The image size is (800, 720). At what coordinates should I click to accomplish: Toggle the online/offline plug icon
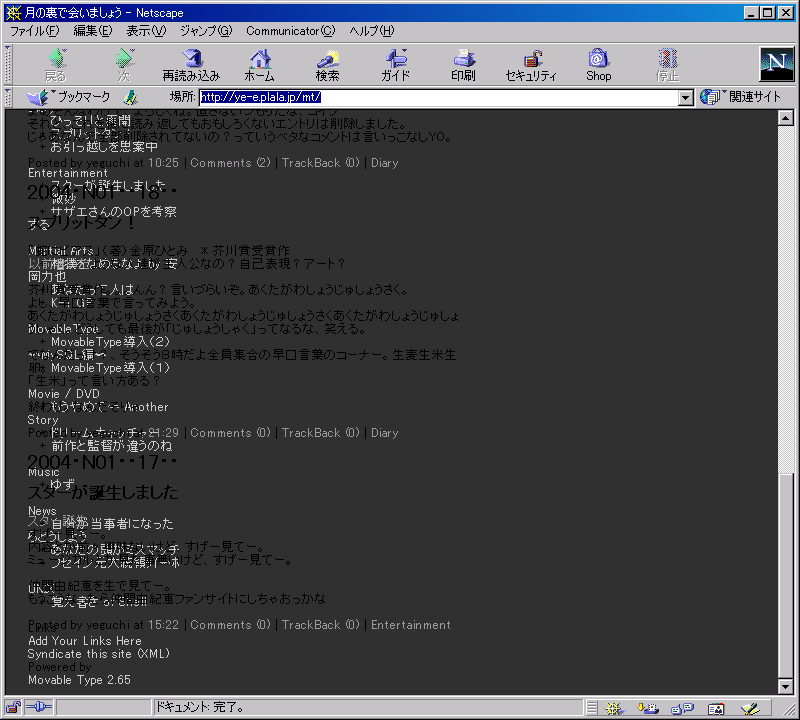point(39,707)
